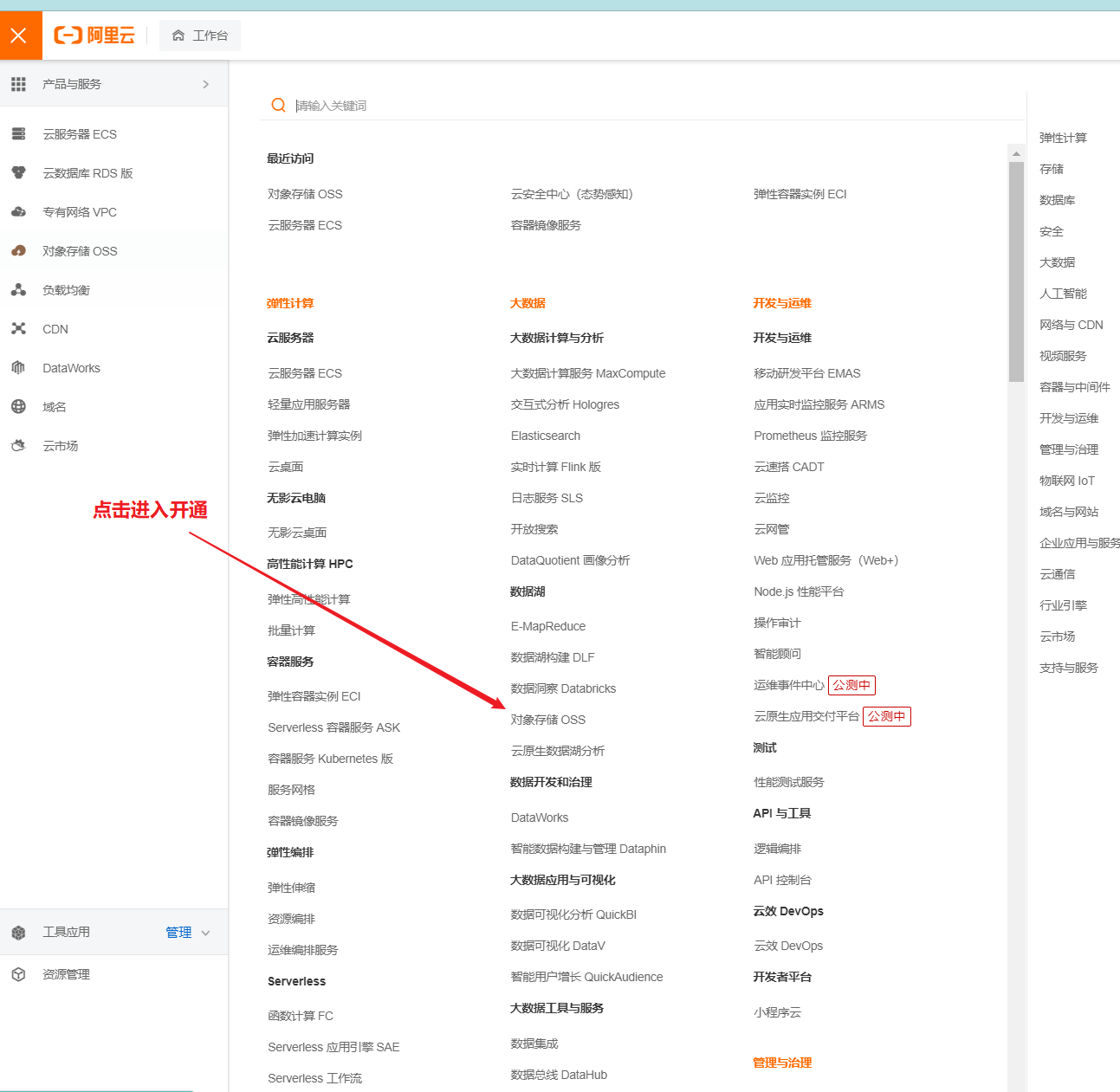
Task: Open 云数据库 RDS 版 from the sidebar
Action: click(x=87, y=172)
